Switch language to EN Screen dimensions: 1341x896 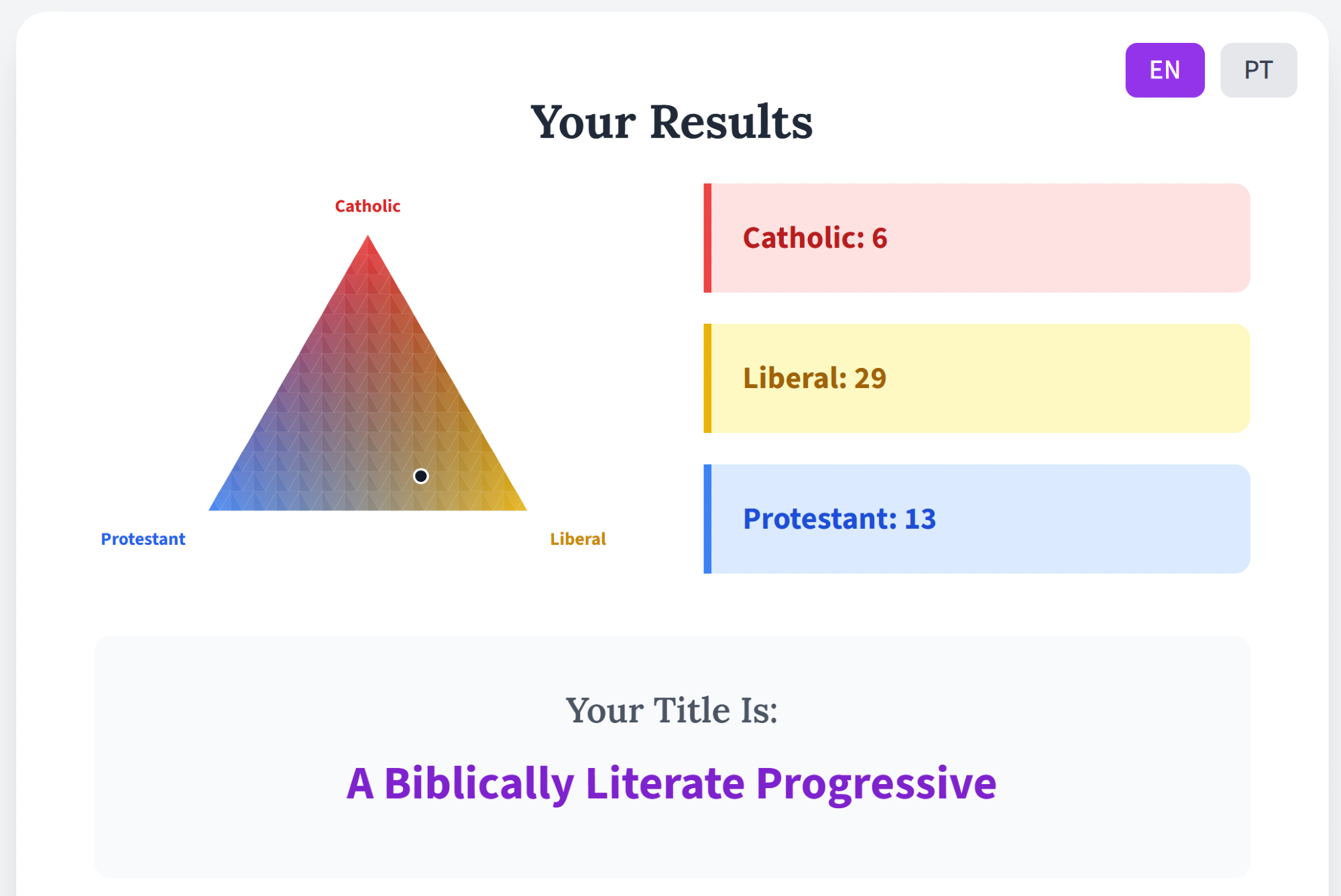1165,70
